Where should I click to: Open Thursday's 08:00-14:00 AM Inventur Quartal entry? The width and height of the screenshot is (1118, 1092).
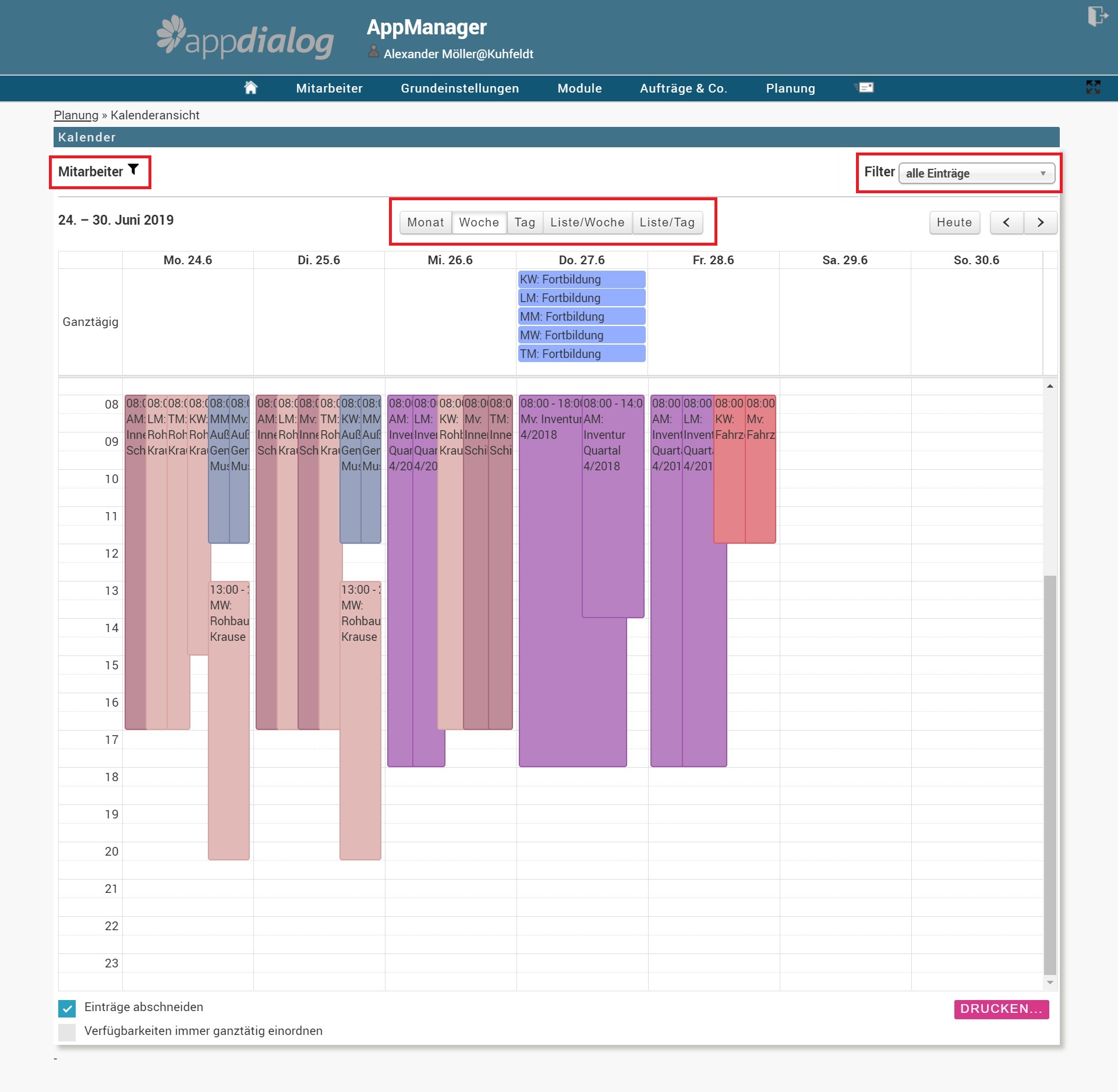coord(613,506)
